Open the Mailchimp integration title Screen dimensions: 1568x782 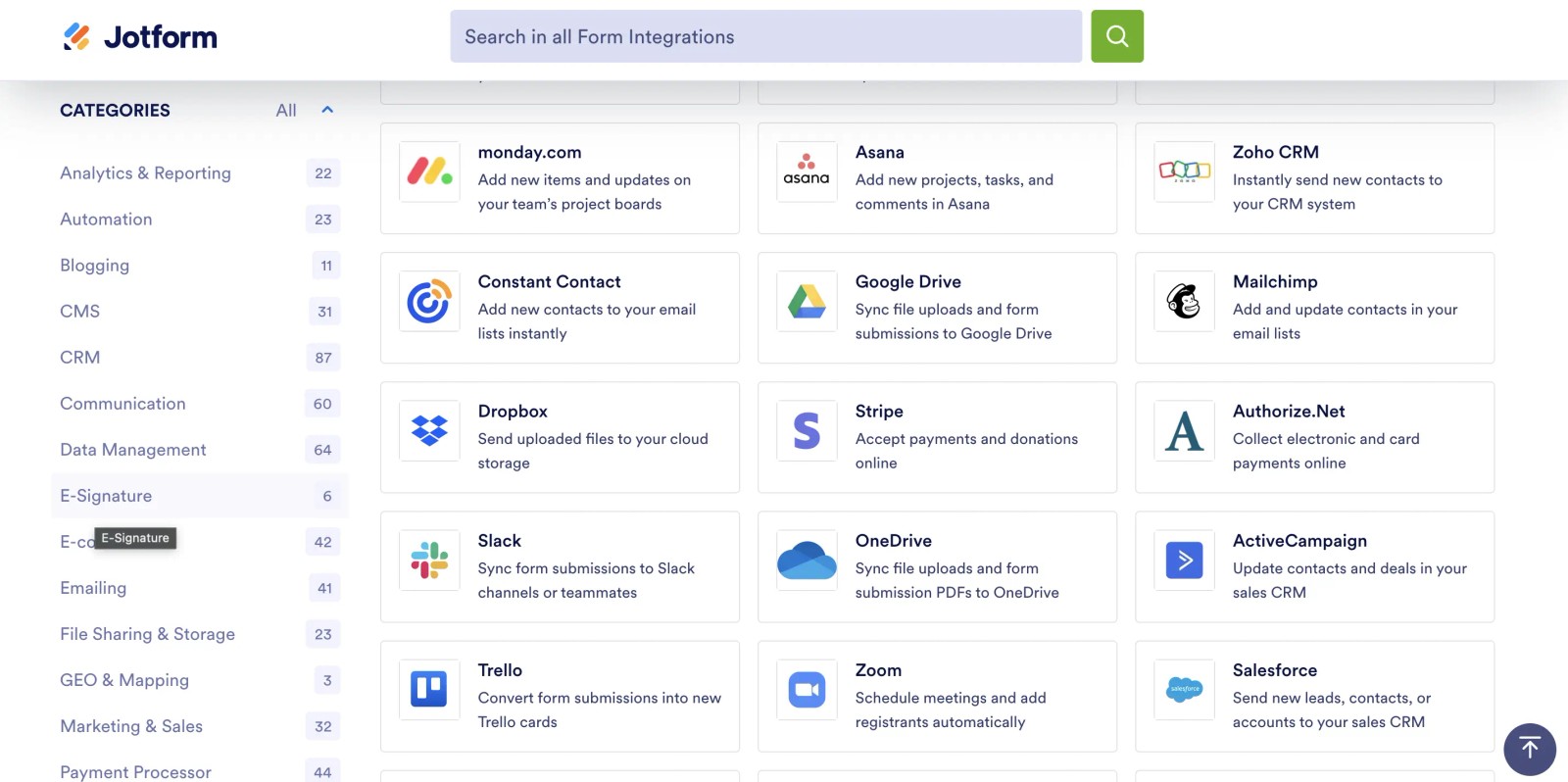(x=1275, y=281)
